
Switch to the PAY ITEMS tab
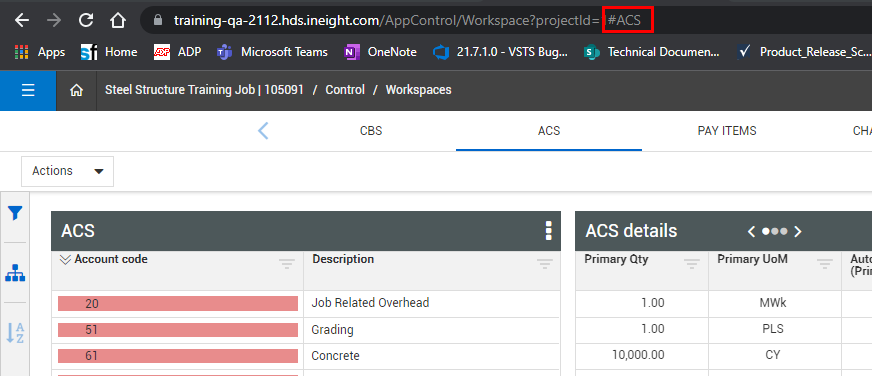pyautogui.click(x=727, y=131)
